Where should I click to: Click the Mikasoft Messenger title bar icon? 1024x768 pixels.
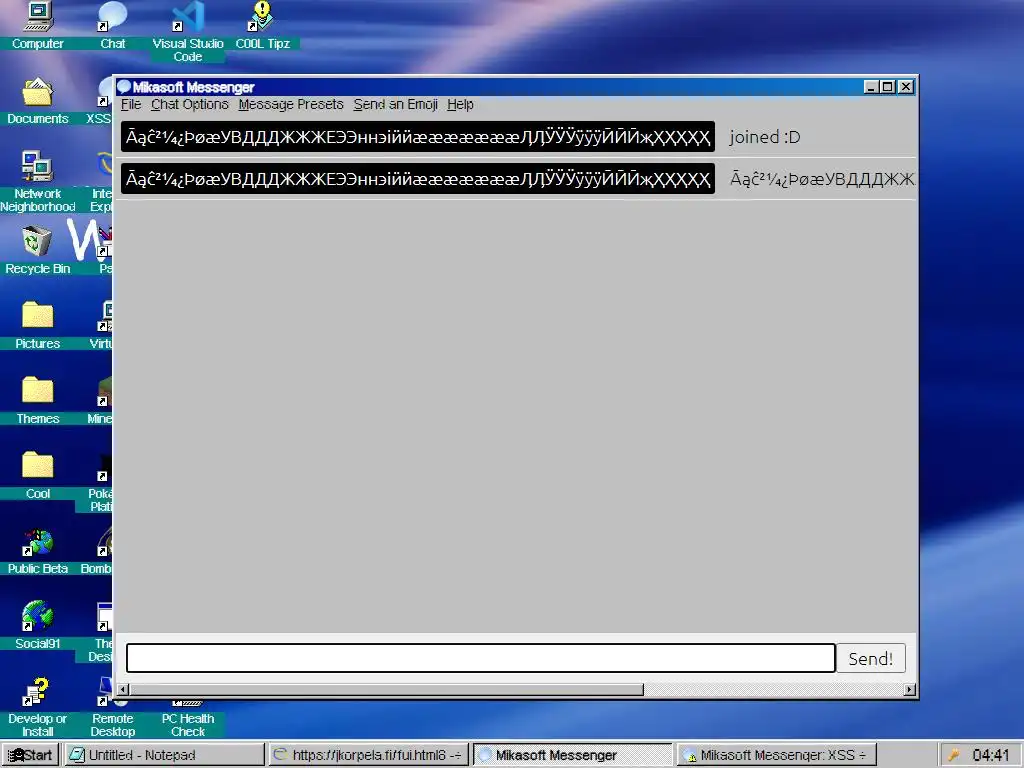[123, 87]
